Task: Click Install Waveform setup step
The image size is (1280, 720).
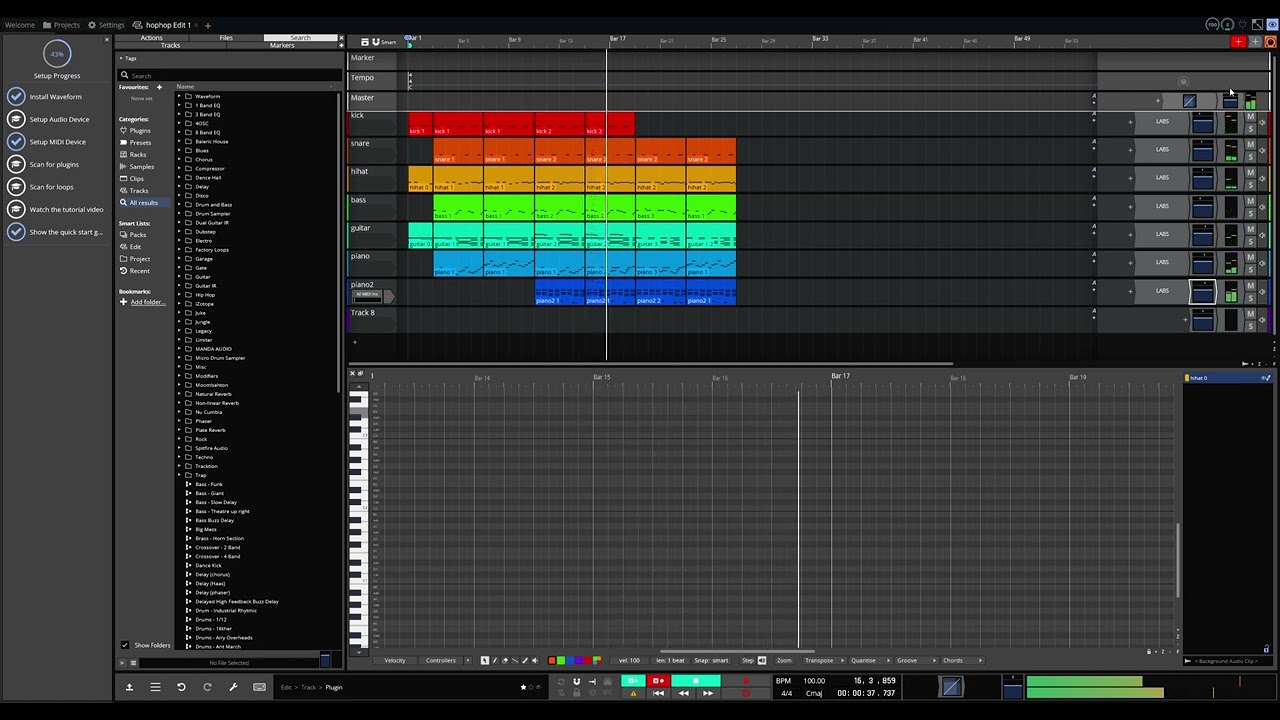Action: click(56, 97)
